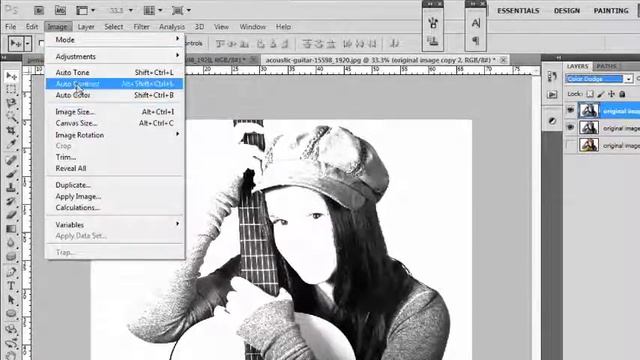Select the Lasso tool

[11, 103]
